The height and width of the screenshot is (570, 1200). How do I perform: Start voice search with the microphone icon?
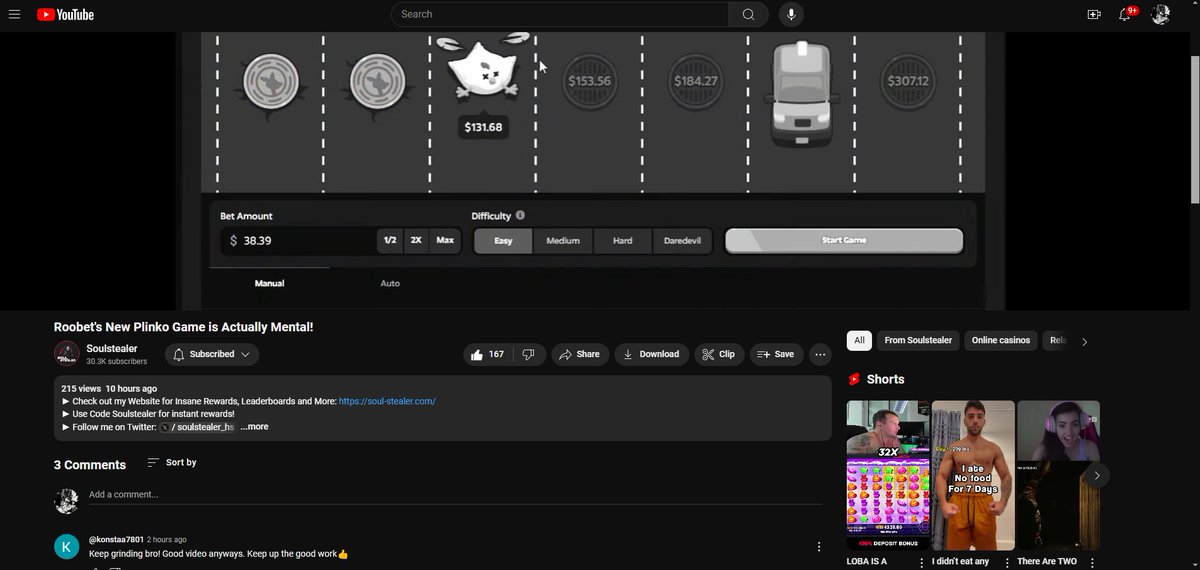tap(791, 14)
